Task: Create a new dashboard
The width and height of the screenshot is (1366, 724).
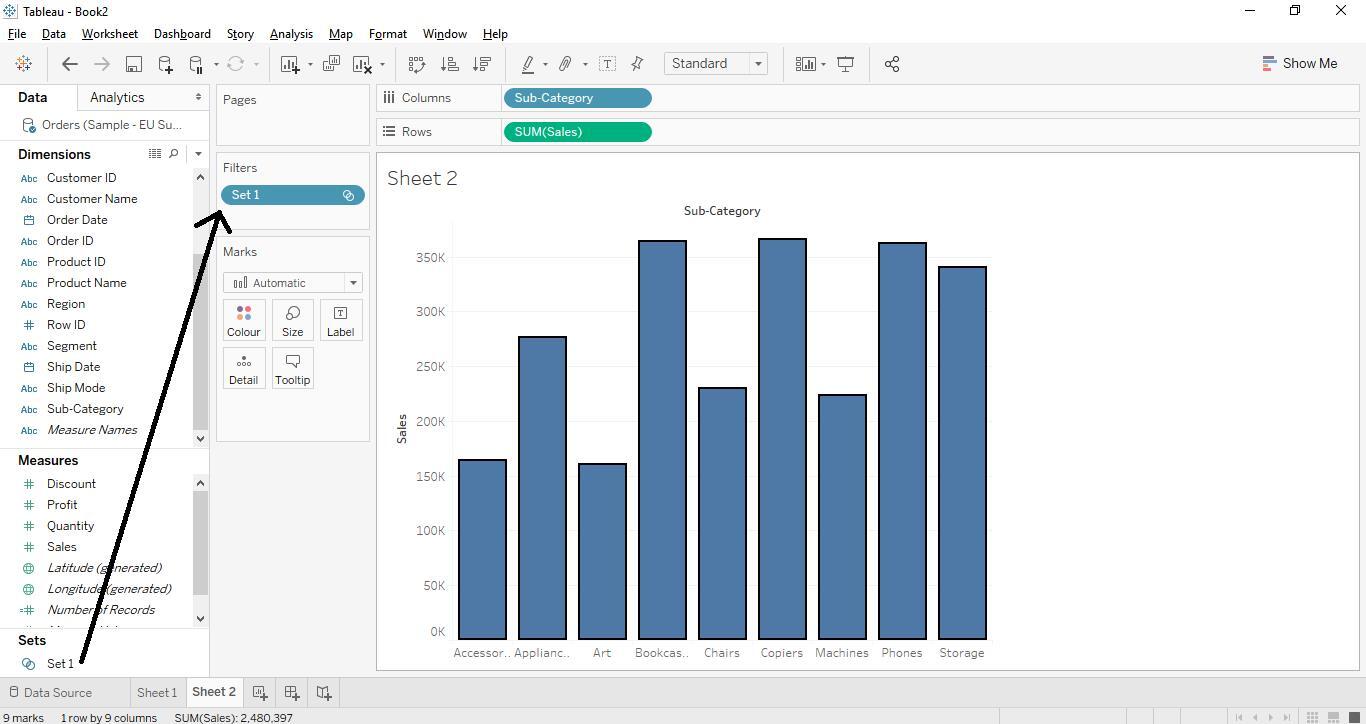Action: (291, 691)
